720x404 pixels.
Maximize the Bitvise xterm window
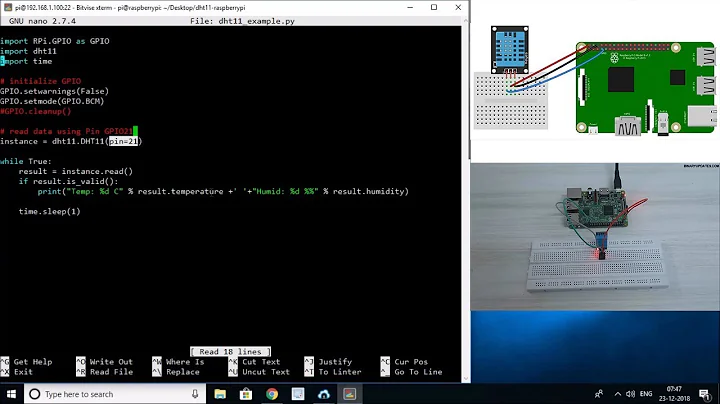click(x=434, y=7)
